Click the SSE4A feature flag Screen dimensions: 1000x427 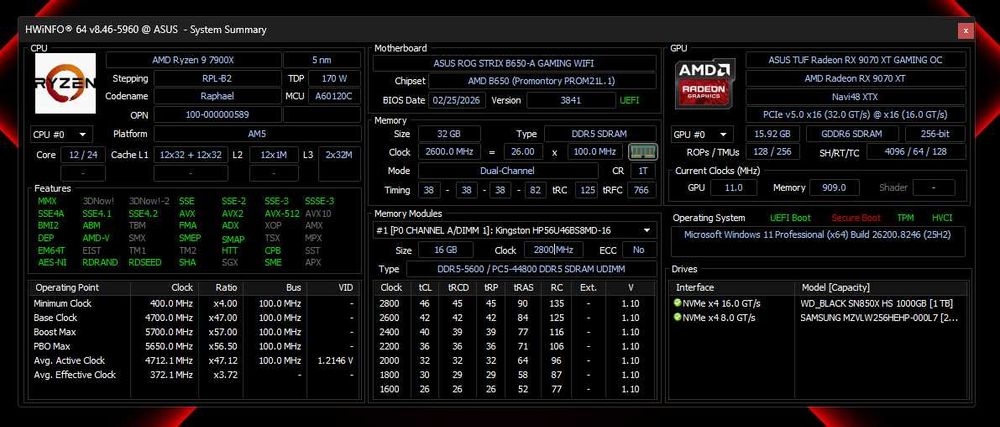50,214
